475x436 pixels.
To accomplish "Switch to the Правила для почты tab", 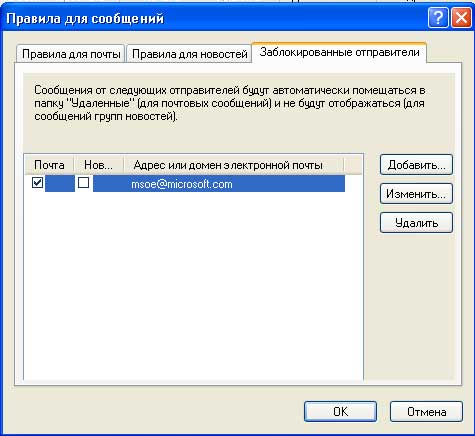I will [x=71, y=54].
